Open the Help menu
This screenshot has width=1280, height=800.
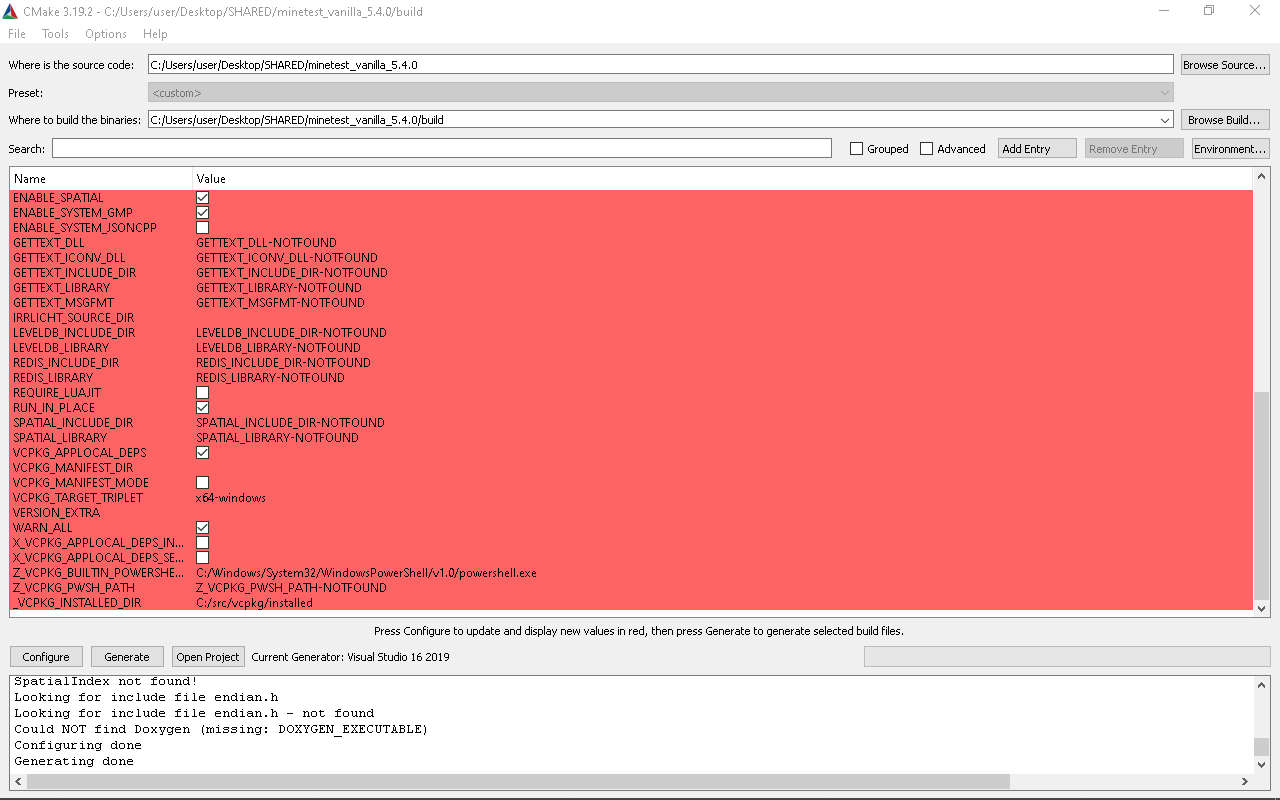155,34
